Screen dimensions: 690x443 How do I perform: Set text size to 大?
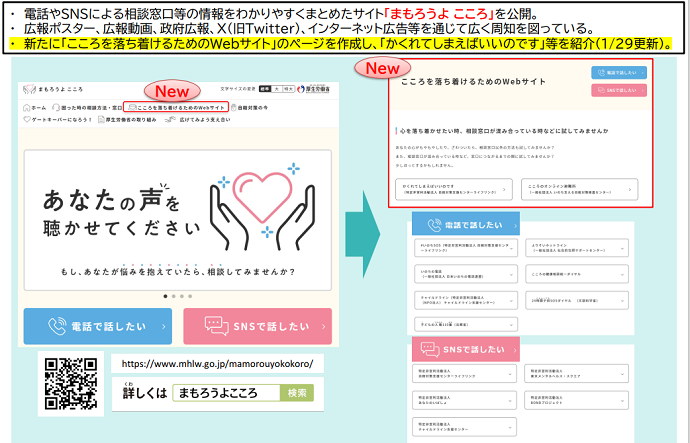277,89
